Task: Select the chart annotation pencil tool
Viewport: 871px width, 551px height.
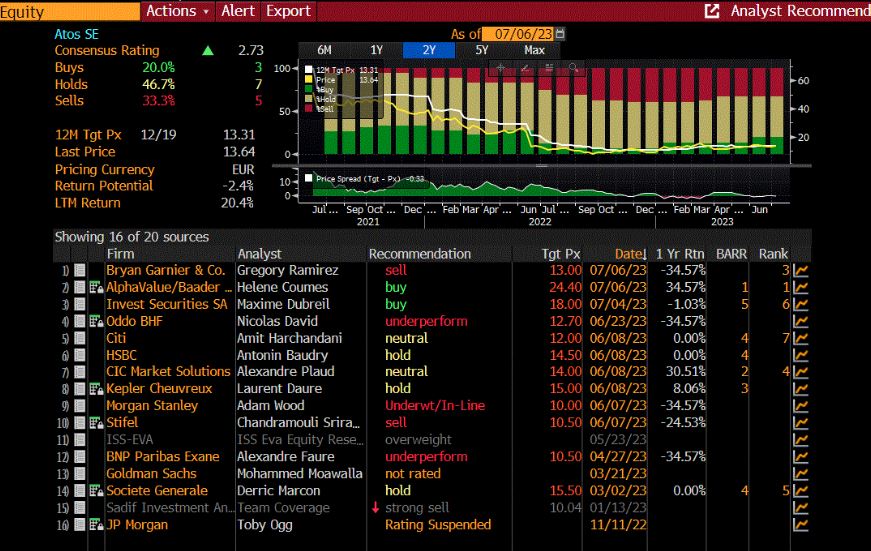Action: coord(525,68)
